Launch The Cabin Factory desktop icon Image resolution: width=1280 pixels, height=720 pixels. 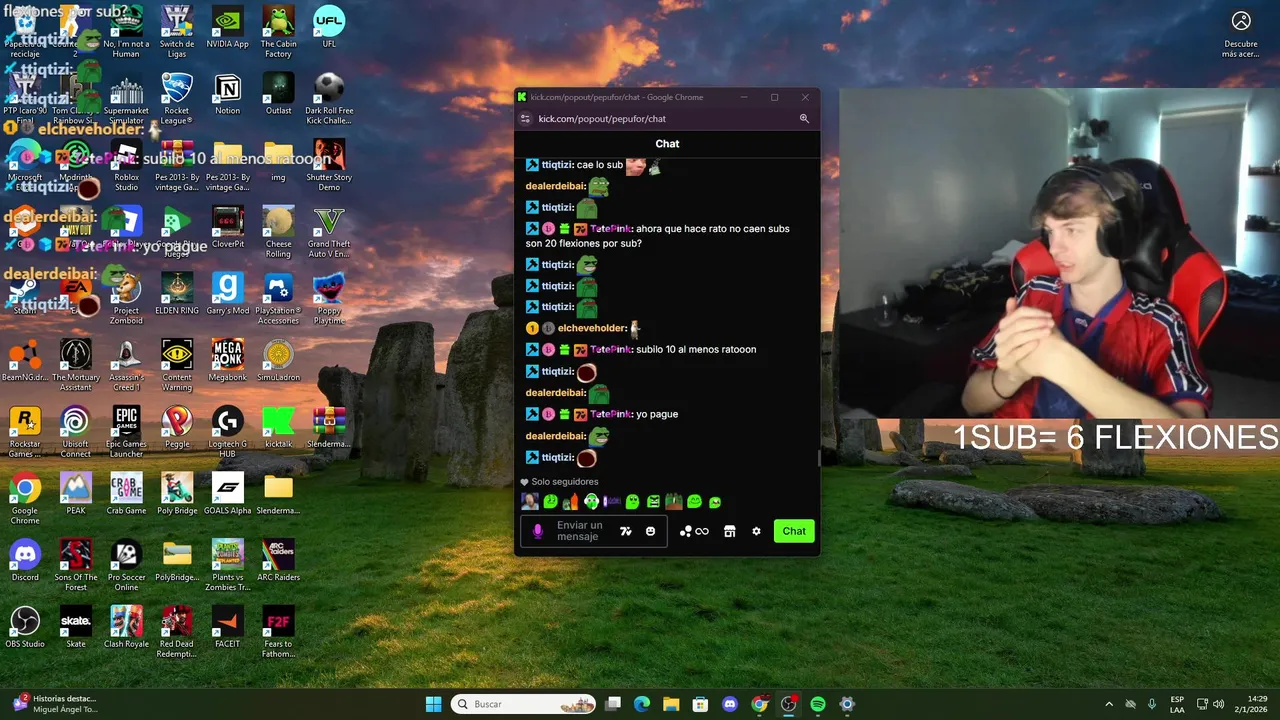tap(278, 32)
